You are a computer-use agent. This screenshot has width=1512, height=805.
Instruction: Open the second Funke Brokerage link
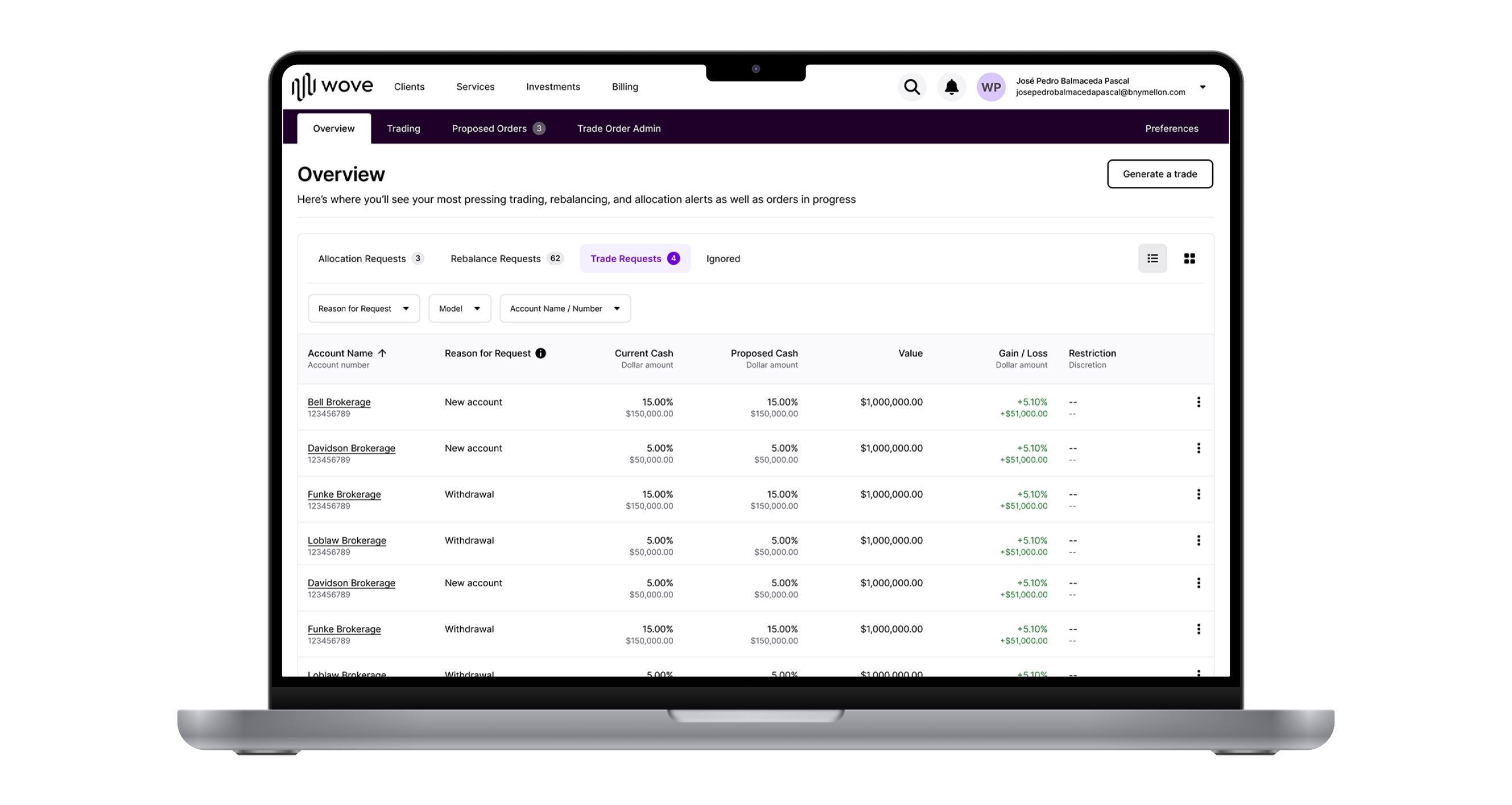(344, 629)
